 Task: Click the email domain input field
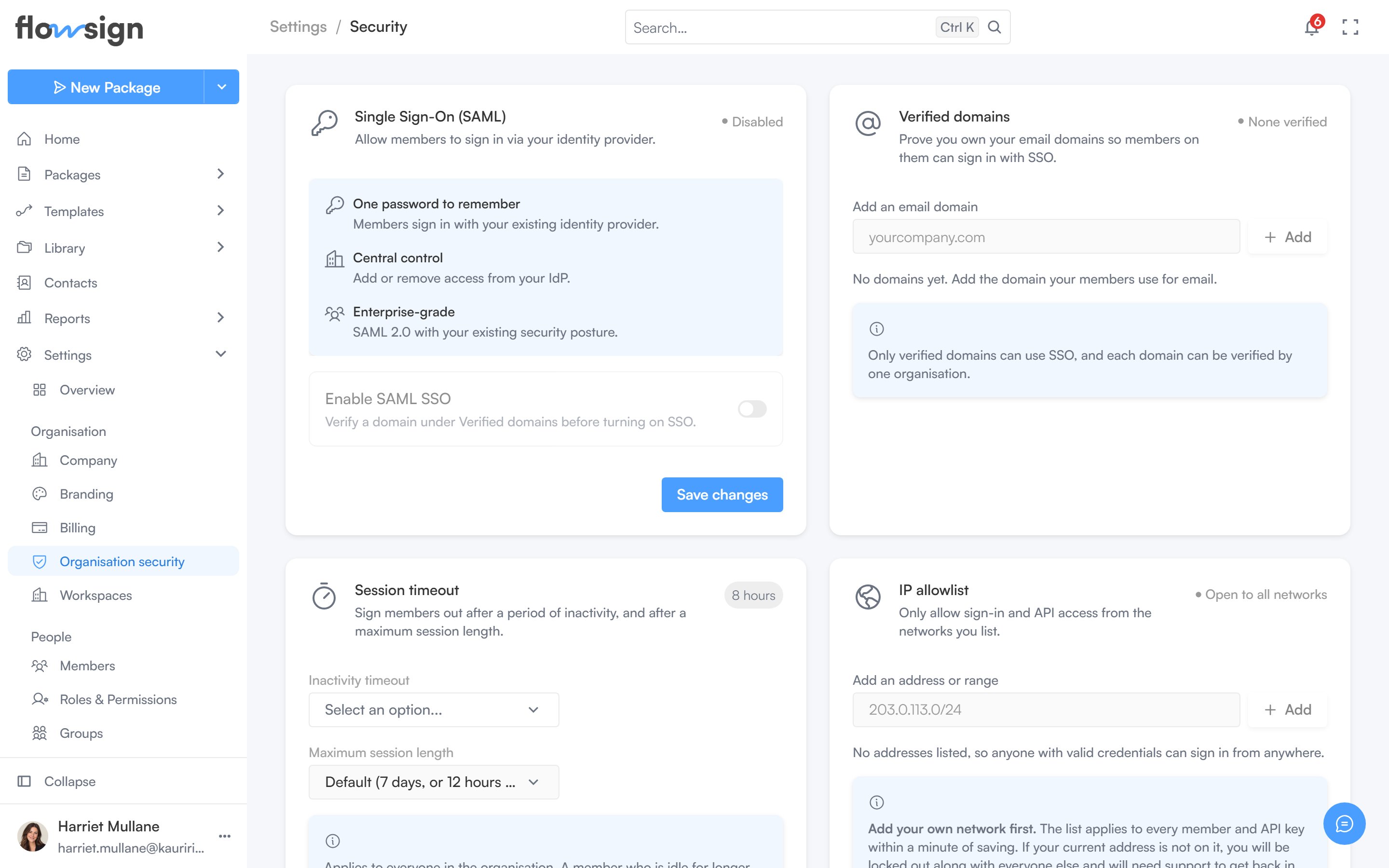[1046, 237]
